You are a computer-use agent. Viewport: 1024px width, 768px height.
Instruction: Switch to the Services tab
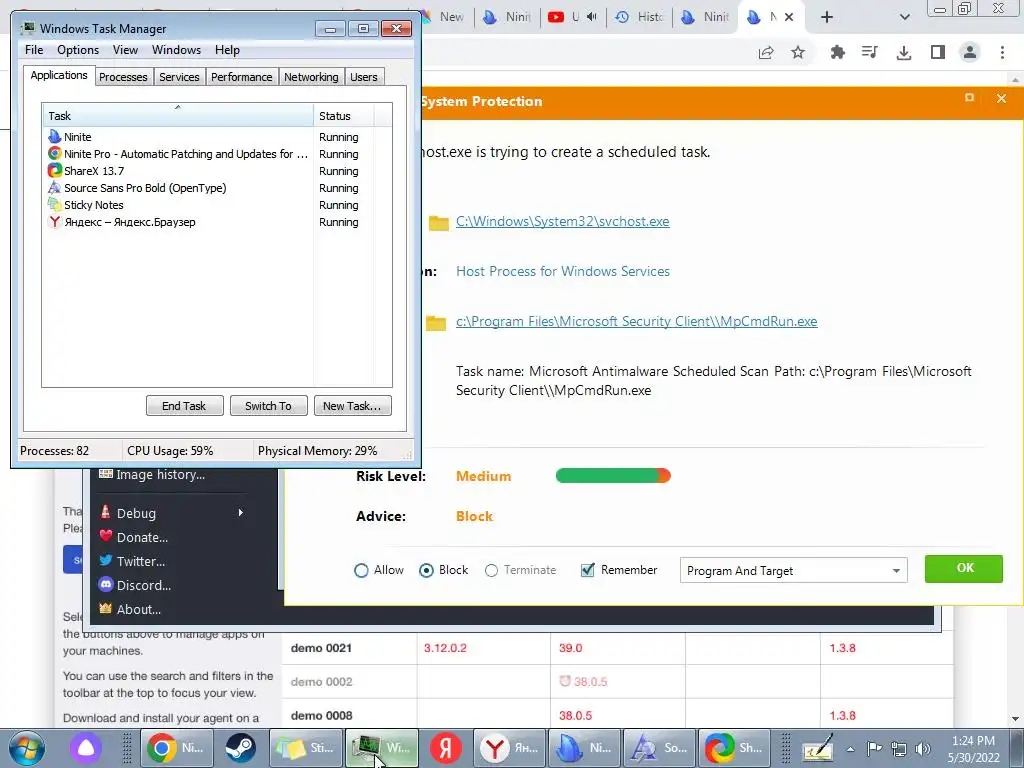pyautogui.click(x=179, y=77)
